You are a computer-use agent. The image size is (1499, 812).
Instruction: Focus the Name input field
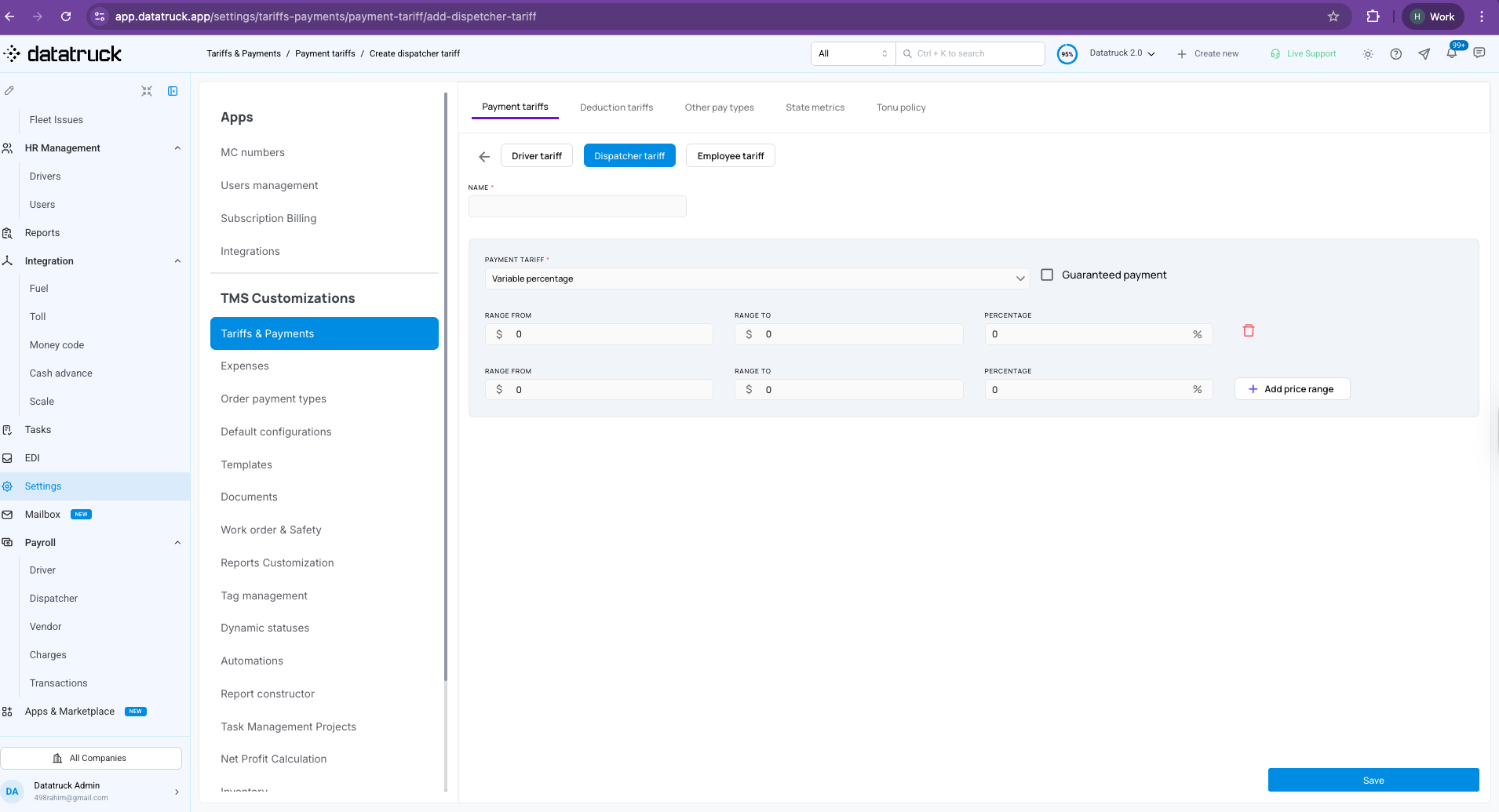(x=578, y=206)
